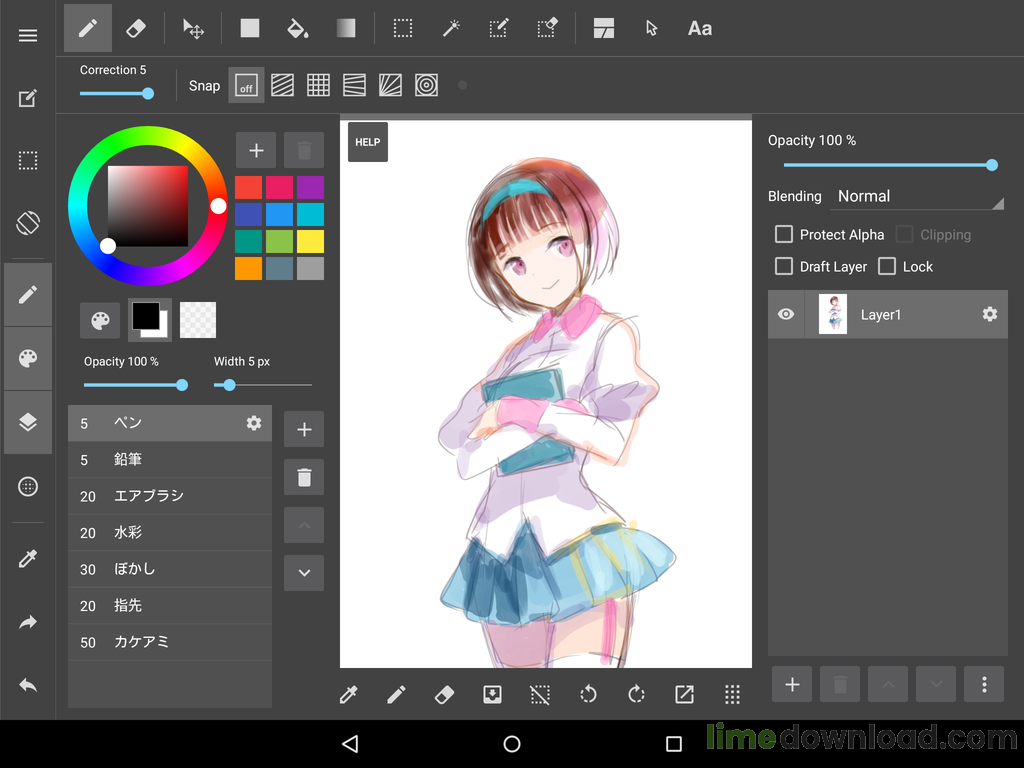Rotate canvas clockwise from bottom bar
Image resolution: width=1024 pixels, height=768 pixels.
[x=636, y=694]
